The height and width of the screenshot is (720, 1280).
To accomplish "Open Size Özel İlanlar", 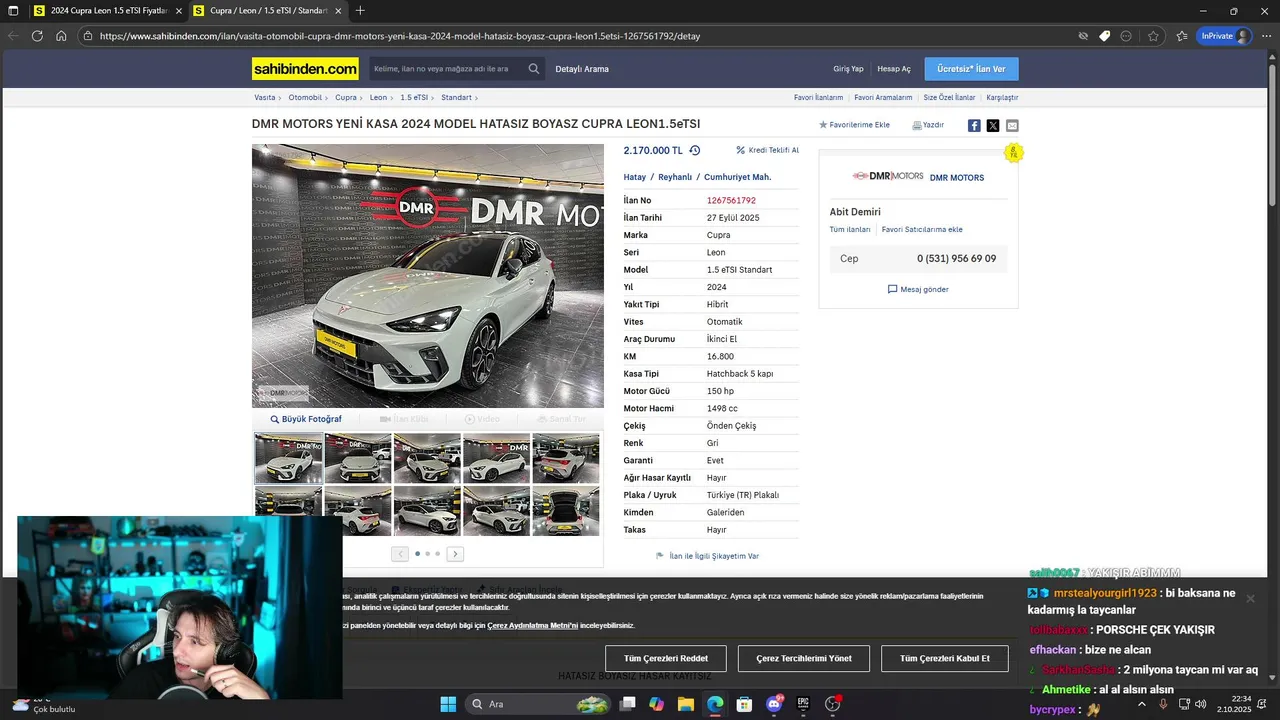I will (x=949, y=98).
